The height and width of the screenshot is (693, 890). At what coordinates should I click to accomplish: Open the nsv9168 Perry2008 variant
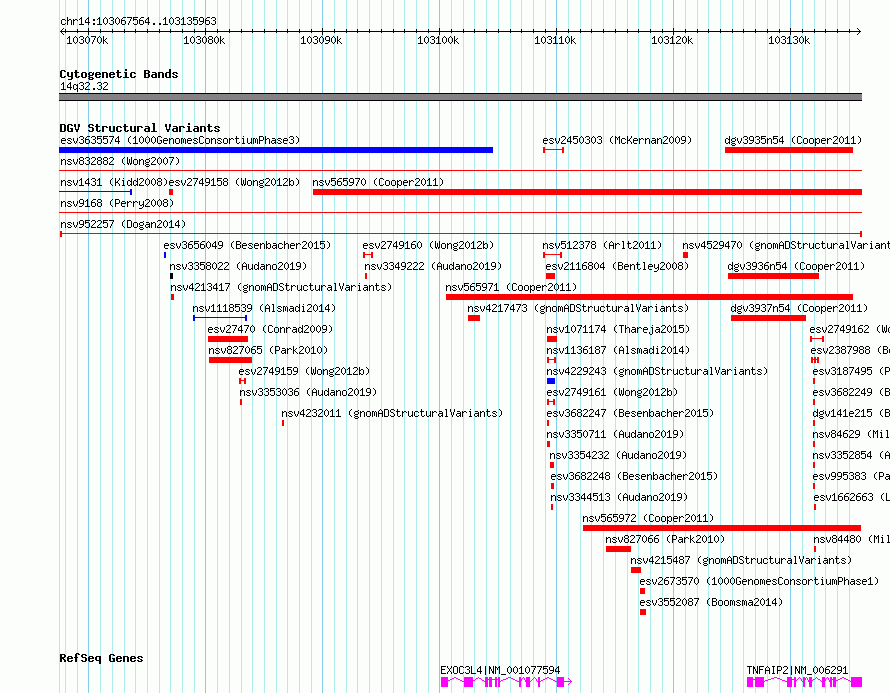click(x=117, y=203)
